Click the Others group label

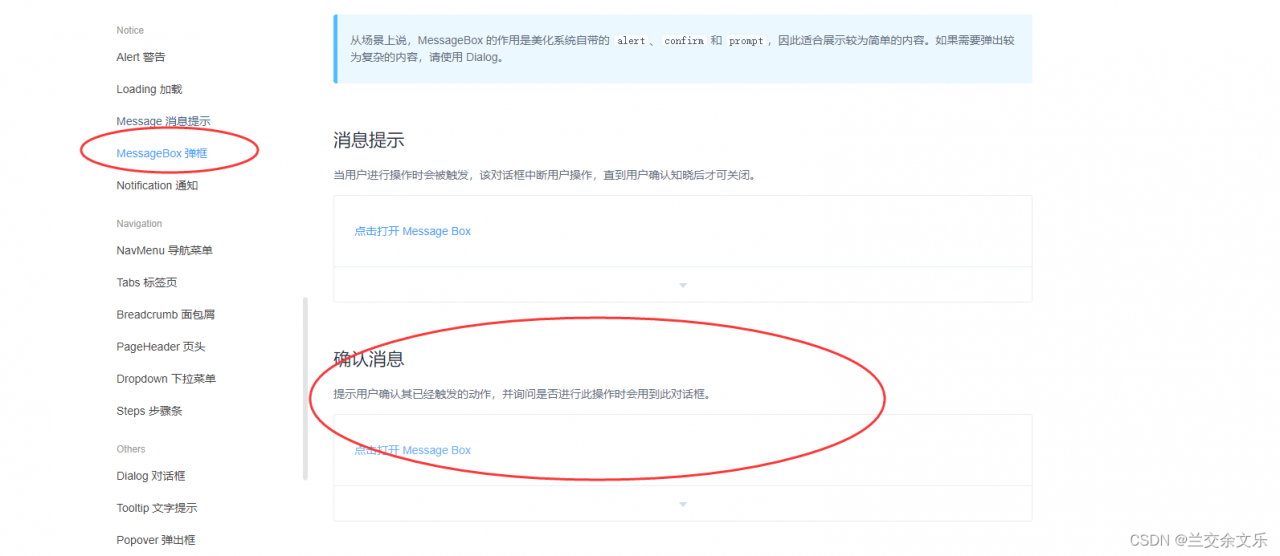131,449
